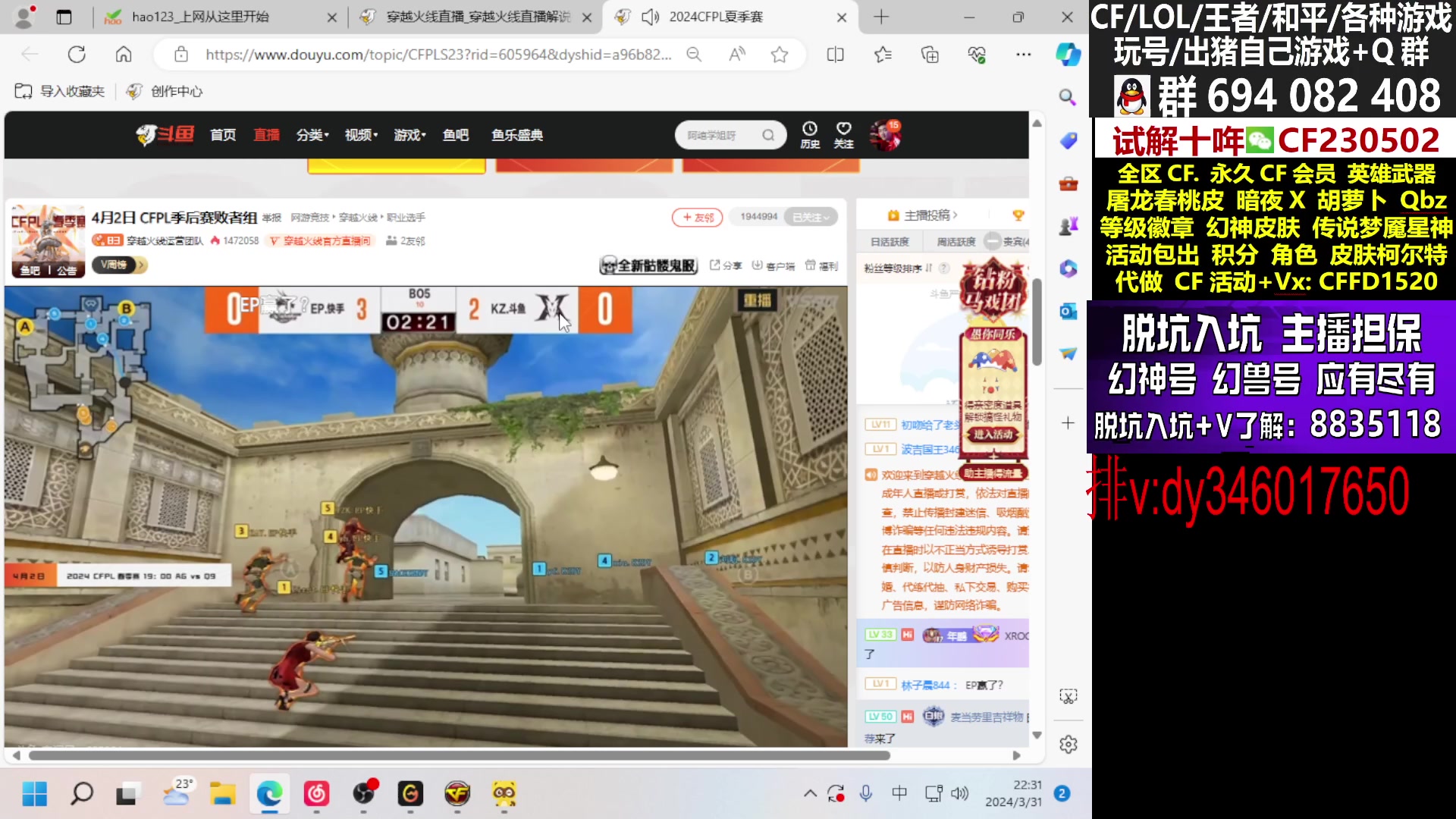The width and height of the screenshot is (1456, 819).
Task: Open the 已关注 followed dropdown
Action: [811, 217]
